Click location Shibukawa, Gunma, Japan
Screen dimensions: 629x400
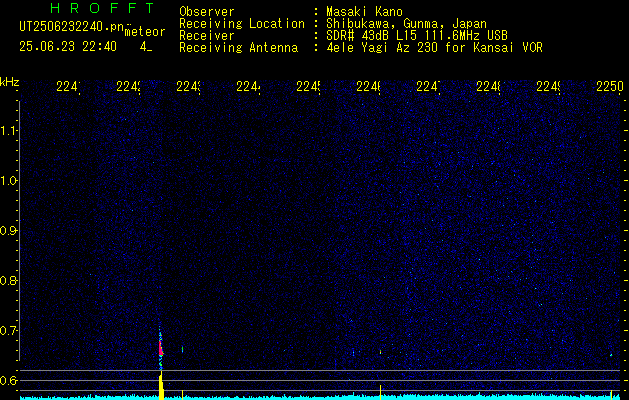tap(406, 23)
